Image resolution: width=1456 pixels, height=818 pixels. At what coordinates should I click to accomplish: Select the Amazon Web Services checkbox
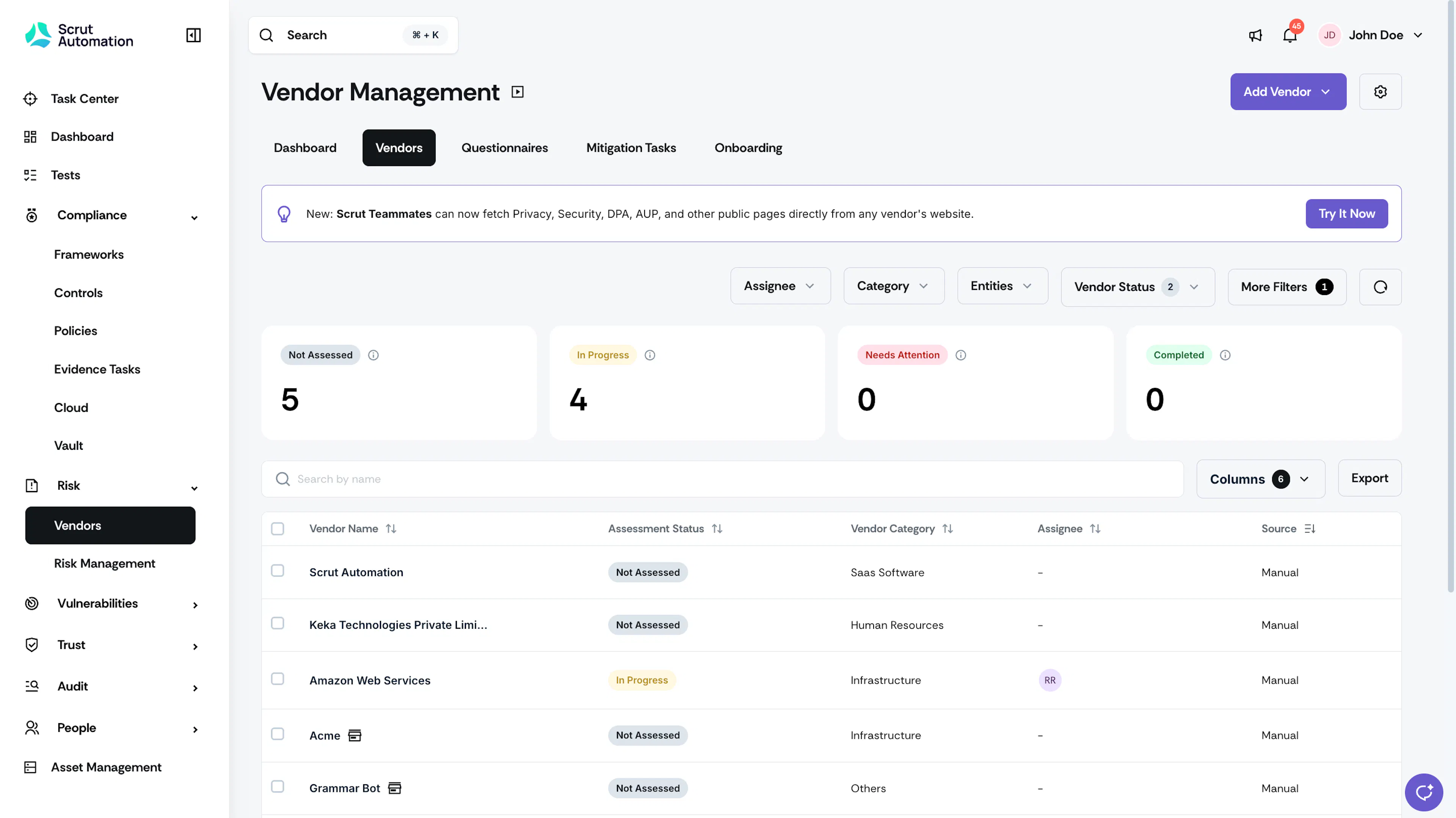(278, 679)
